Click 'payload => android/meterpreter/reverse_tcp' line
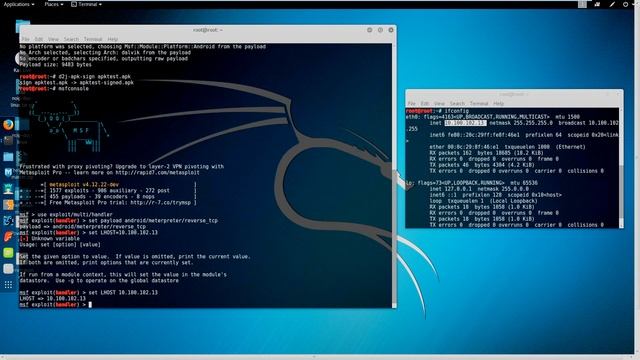Viewport: 640px width, 360px height. point(83,227)
